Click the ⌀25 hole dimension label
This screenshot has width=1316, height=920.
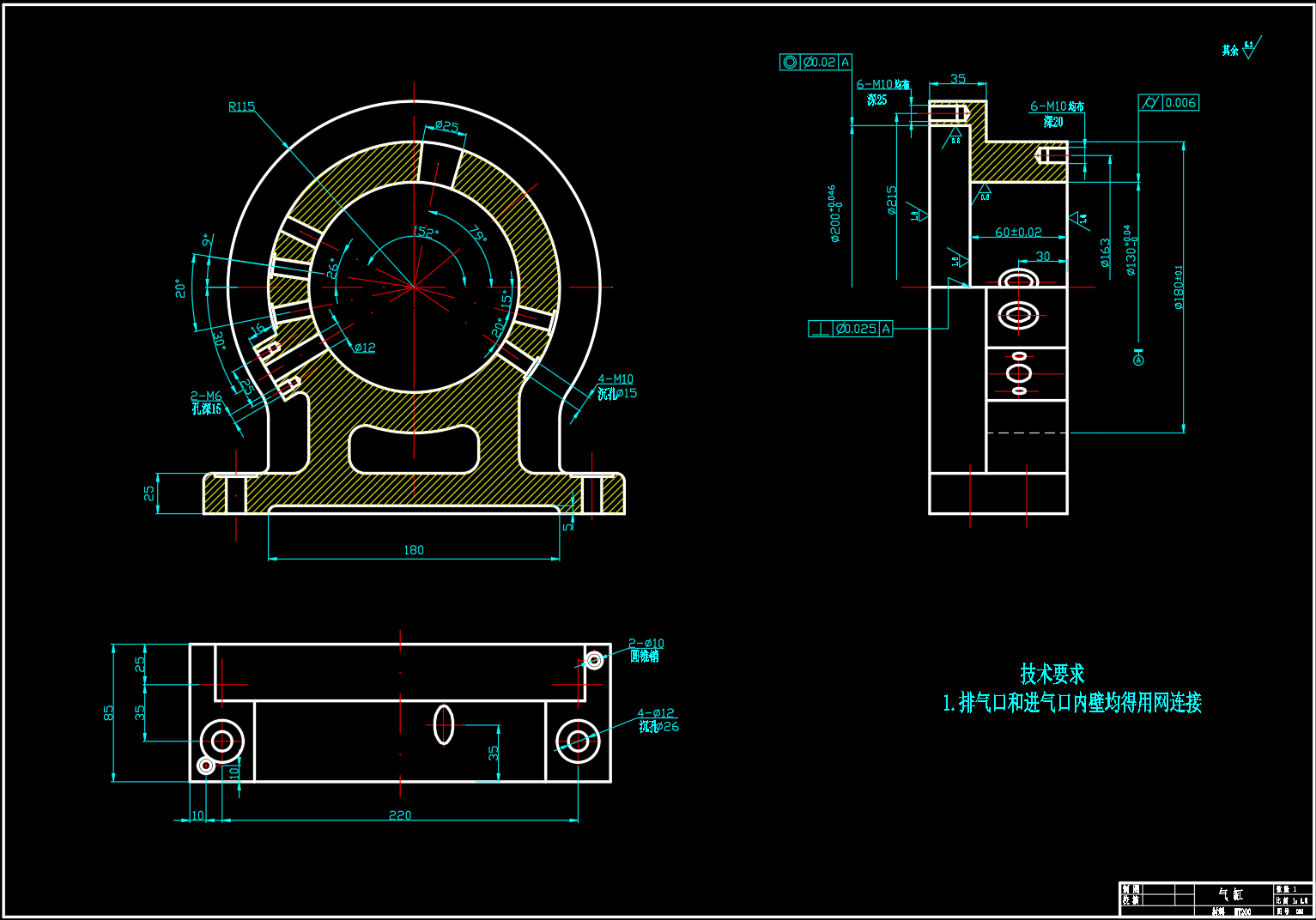[x=446, y=126]
